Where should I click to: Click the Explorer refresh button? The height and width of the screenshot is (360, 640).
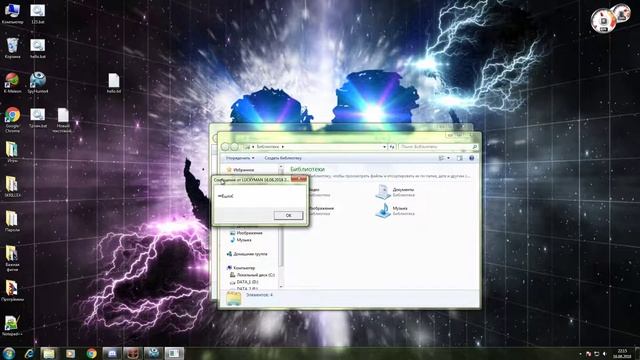(x=392, y=147)
